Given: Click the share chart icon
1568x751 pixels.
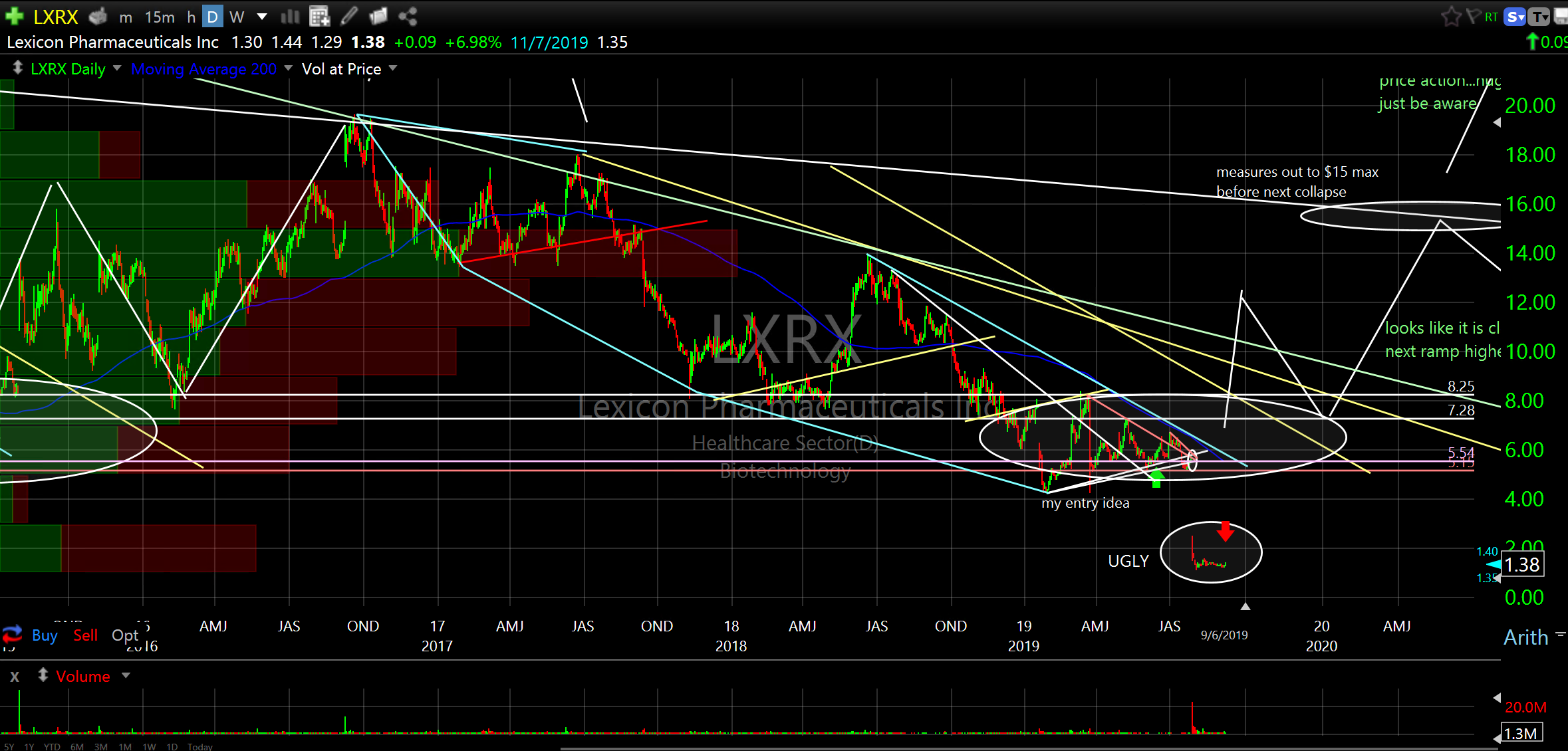Looking at the screenshot, I should 408,16.
